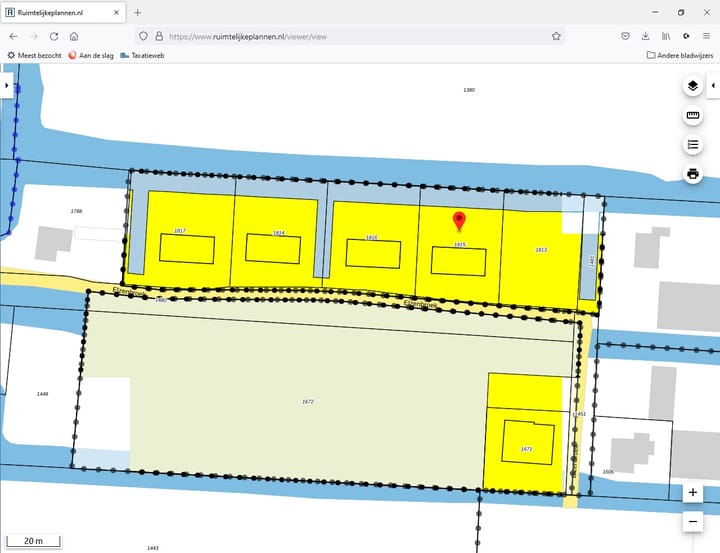The height and width of the screenshot is (553, 720).
Task: Open a new browser tab
Action: point(138,12)
